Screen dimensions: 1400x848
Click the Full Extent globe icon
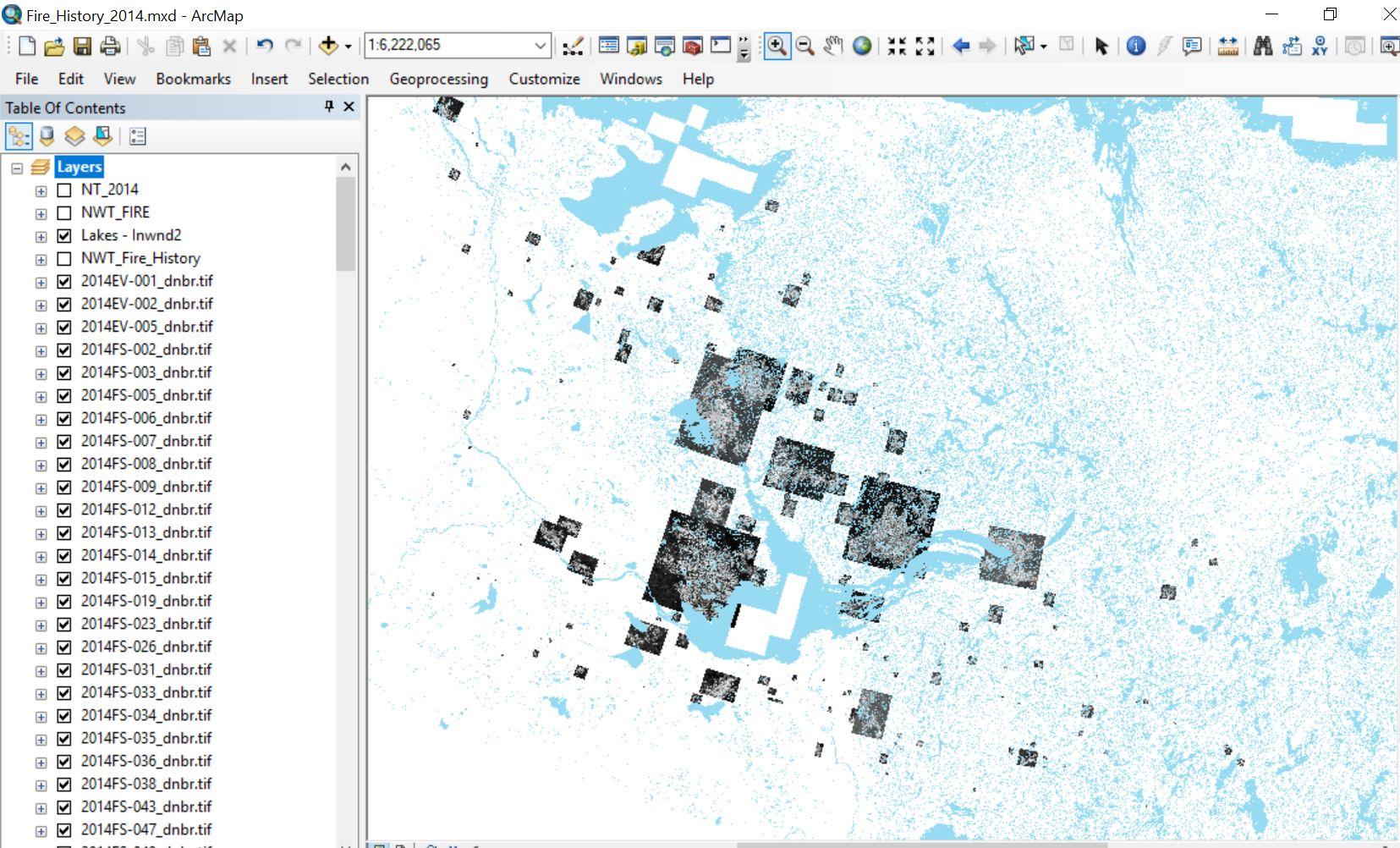click(x=862, y=46)
